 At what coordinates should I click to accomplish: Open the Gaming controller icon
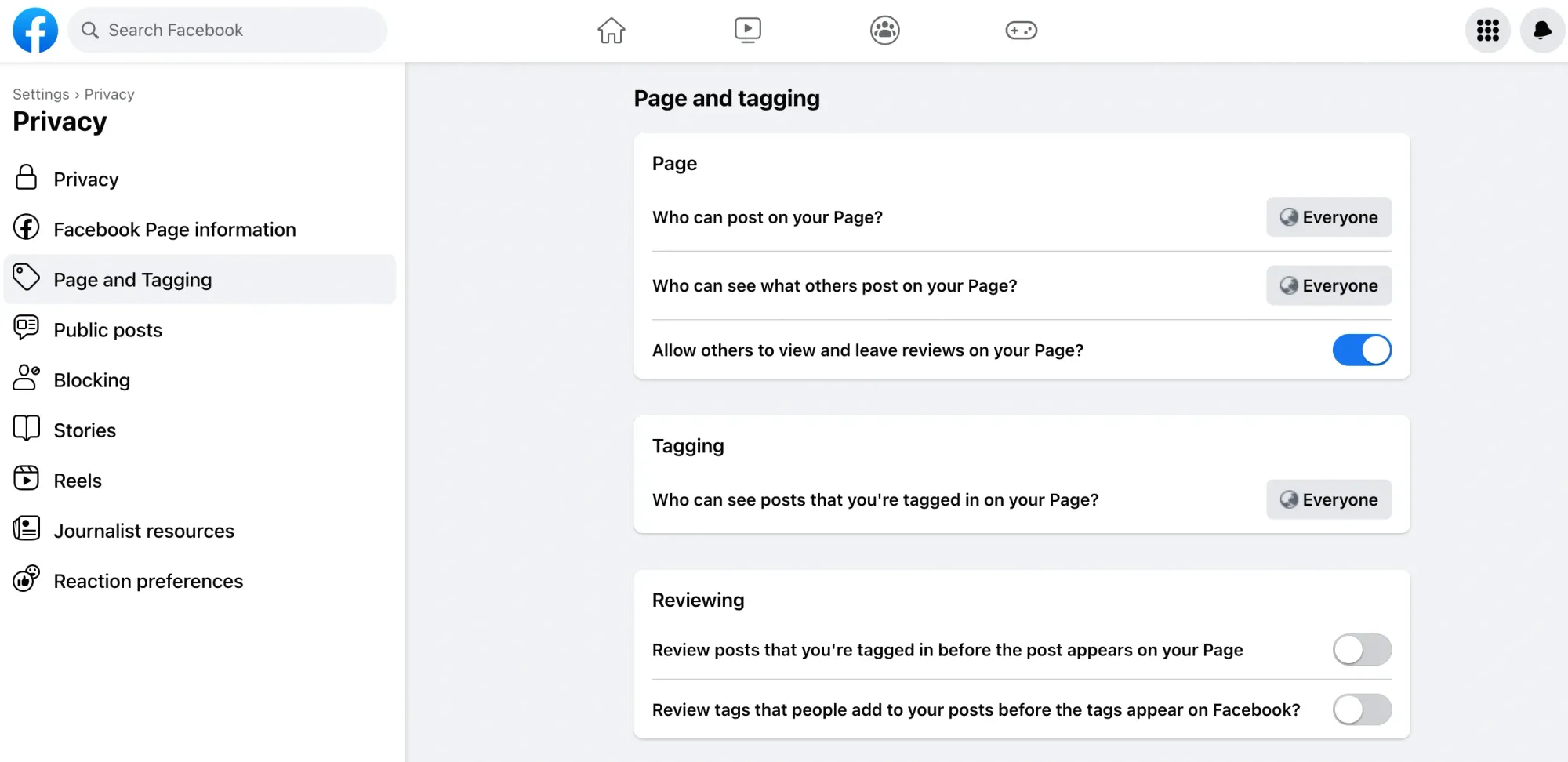[1021, 31]
